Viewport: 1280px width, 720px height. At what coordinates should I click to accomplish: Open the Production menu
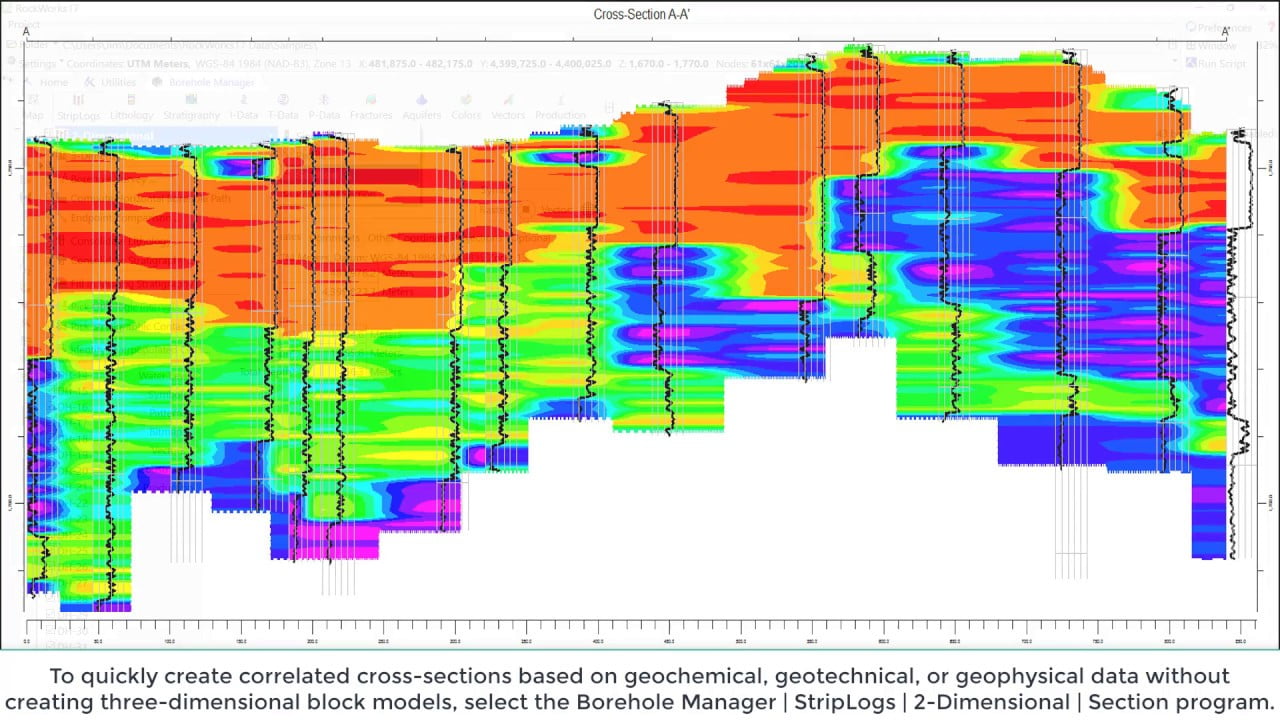point(560,107)
